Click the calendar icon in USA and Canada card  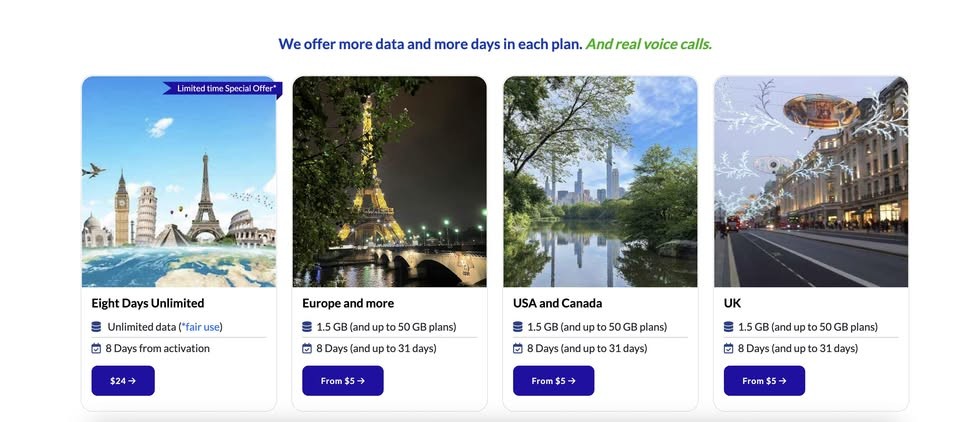tap(518, 349)
